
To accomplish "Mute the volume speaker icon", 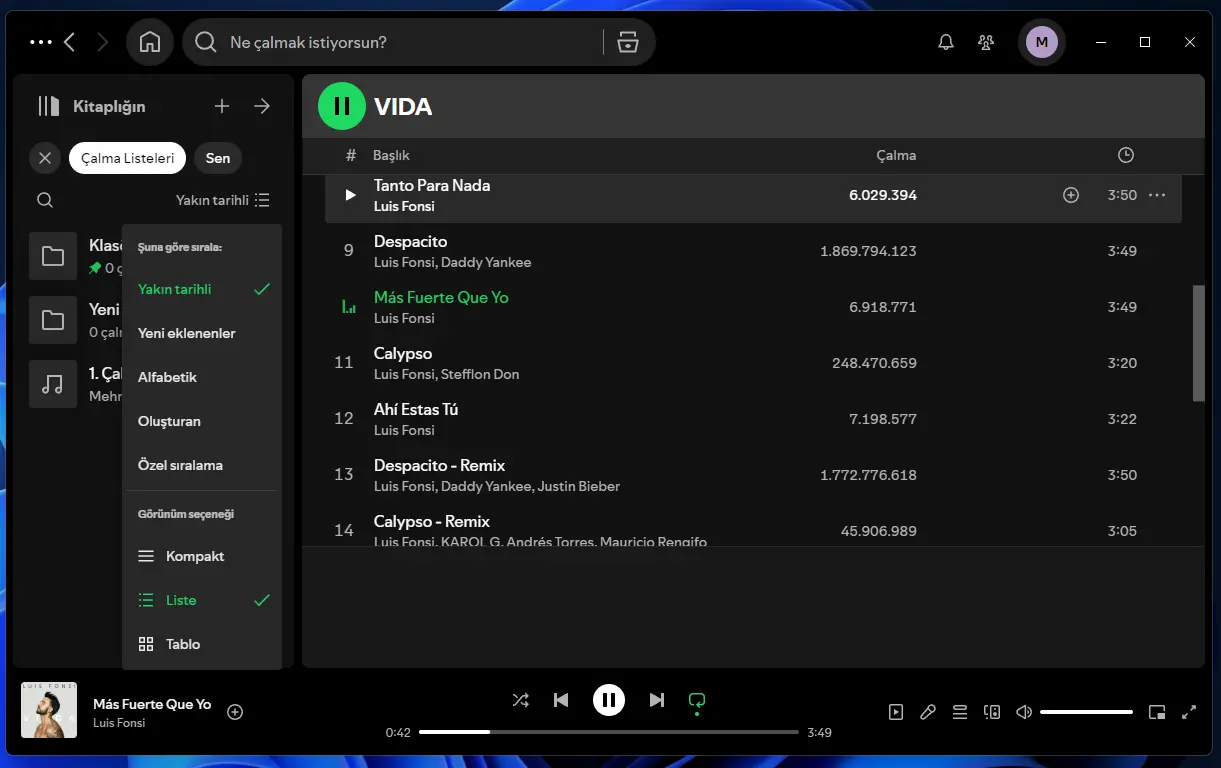I will tap(1024, 712).
